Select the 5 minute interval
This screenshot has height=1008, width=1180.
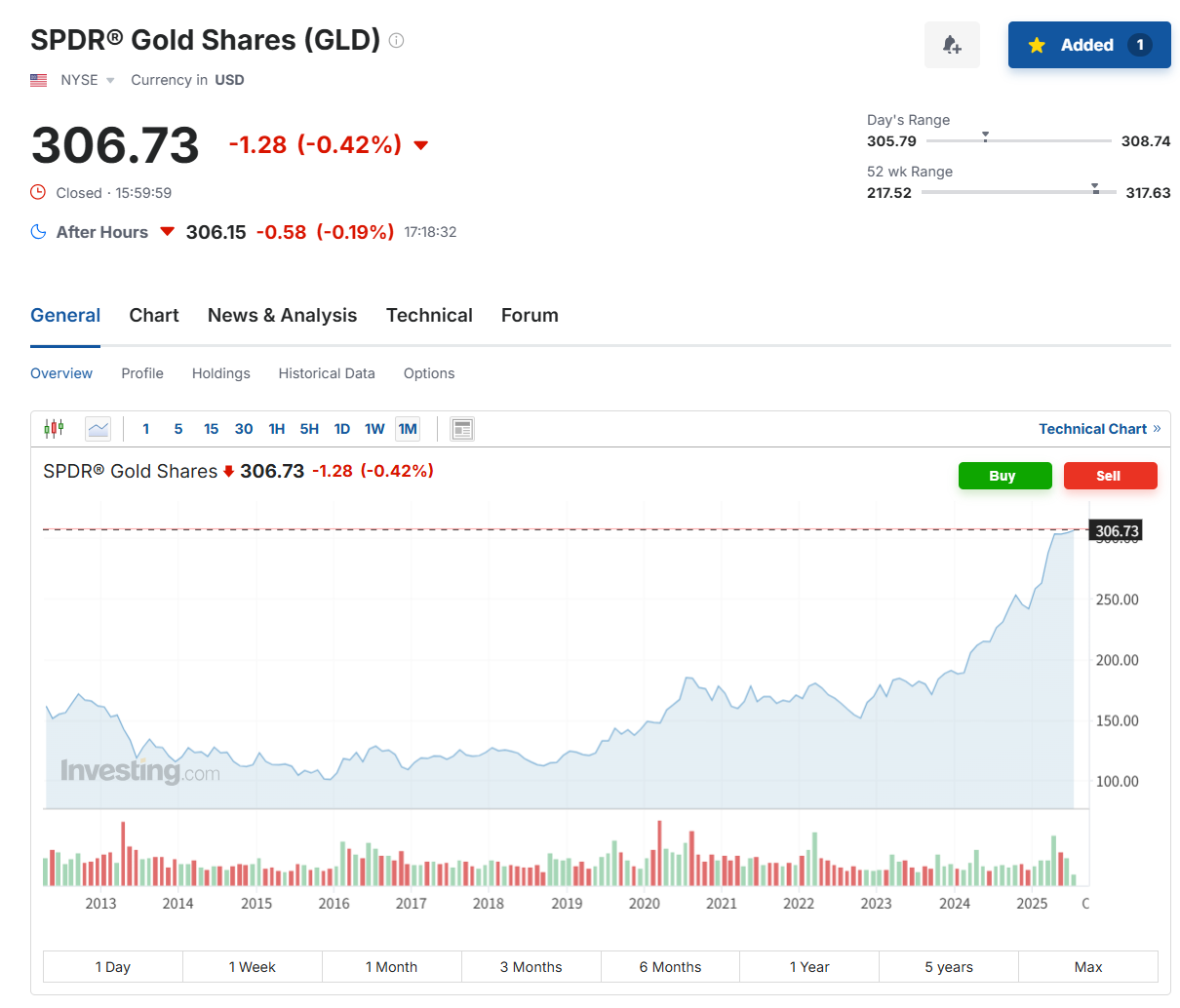pyautogui.click(x=178, y=429)
